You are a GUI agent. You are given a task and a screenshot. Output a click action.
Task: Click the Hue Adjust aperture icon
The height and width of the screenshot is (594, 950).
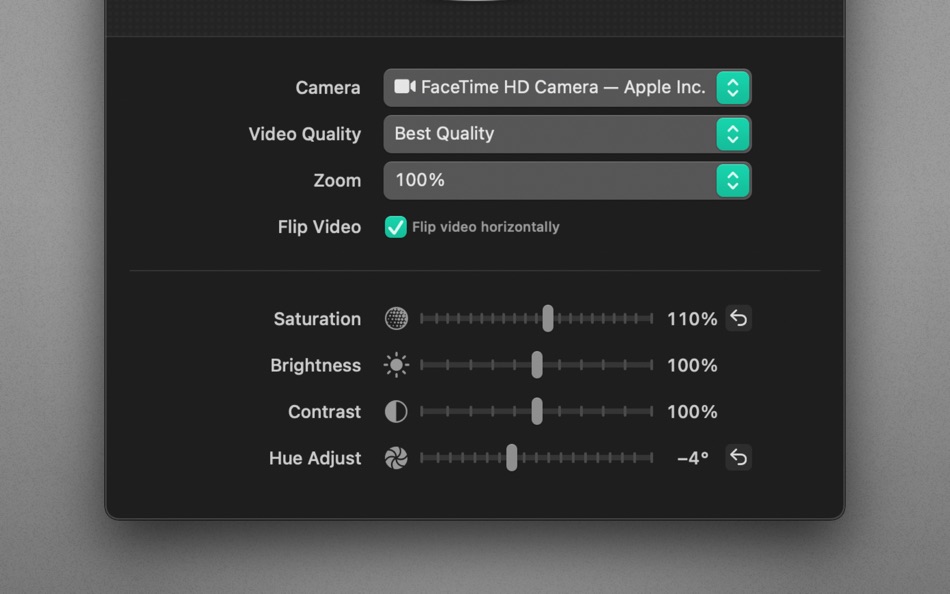point(397,458)
